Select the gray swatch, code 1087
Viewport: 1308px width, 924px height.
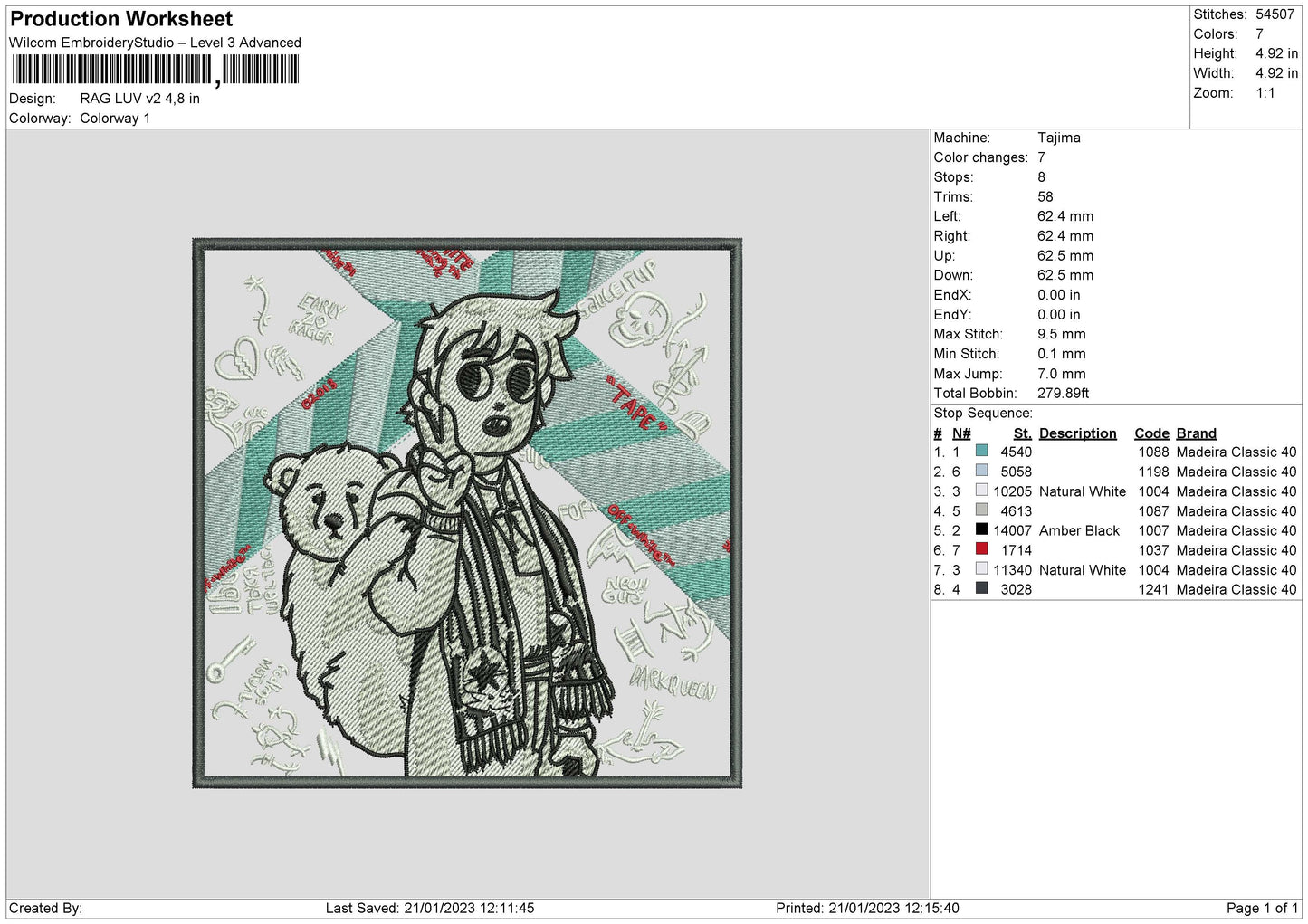coord(981,510)
